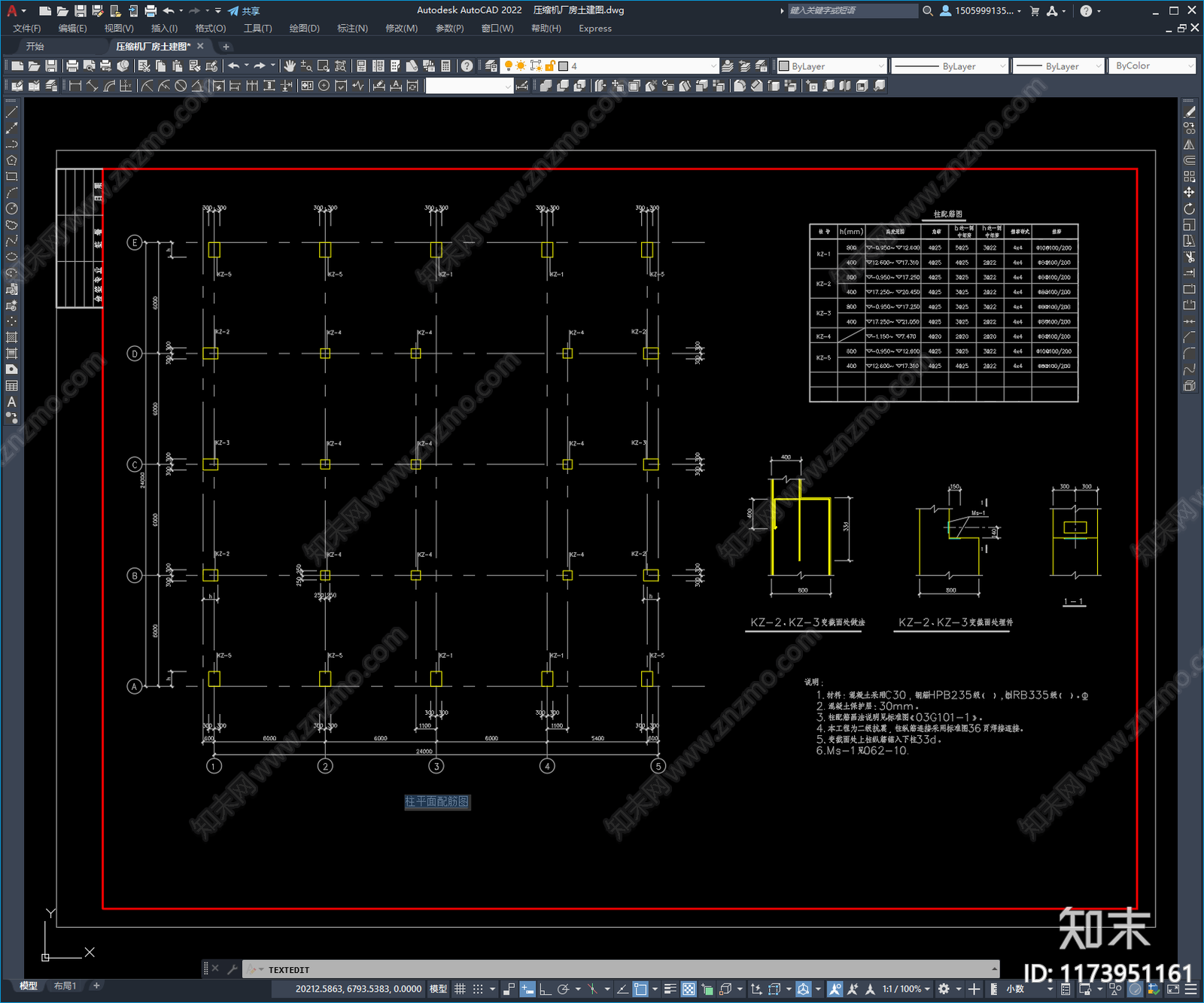1204x1003 pixels.
Task: Toggle transparency display in the status bar
Action: [689, 989]
